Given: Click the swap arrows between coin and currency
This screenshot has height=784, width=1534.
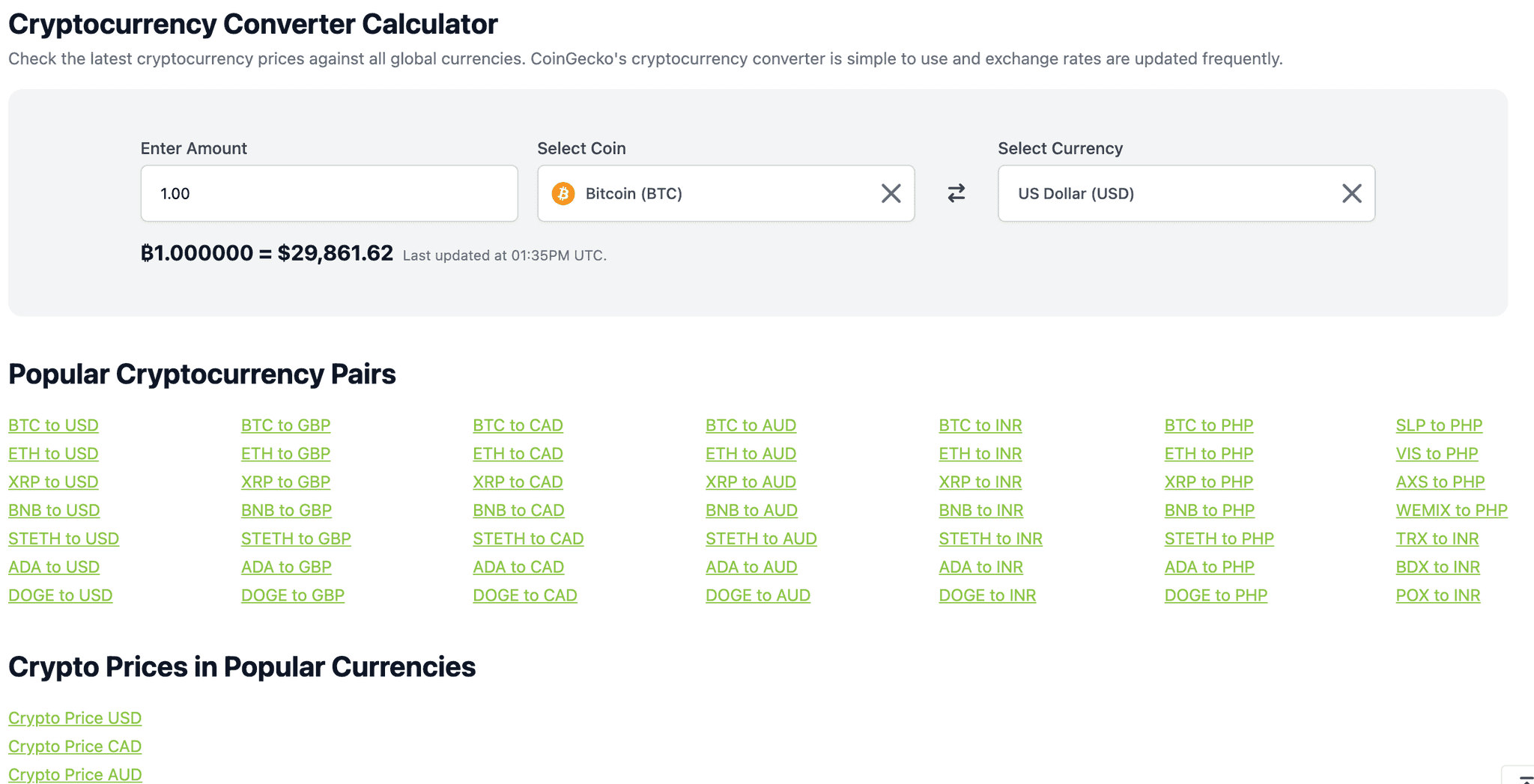Looking at the screenshot, I should [x=956, y=193].
